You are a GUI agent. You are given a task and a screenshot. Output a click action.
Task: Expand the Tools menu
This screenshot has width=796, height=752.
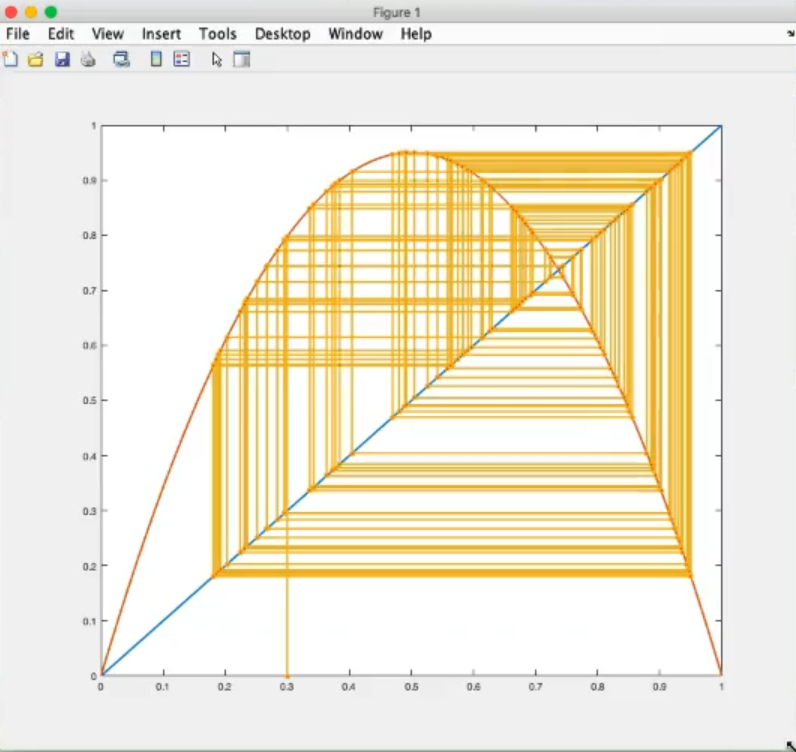[217, 34]
